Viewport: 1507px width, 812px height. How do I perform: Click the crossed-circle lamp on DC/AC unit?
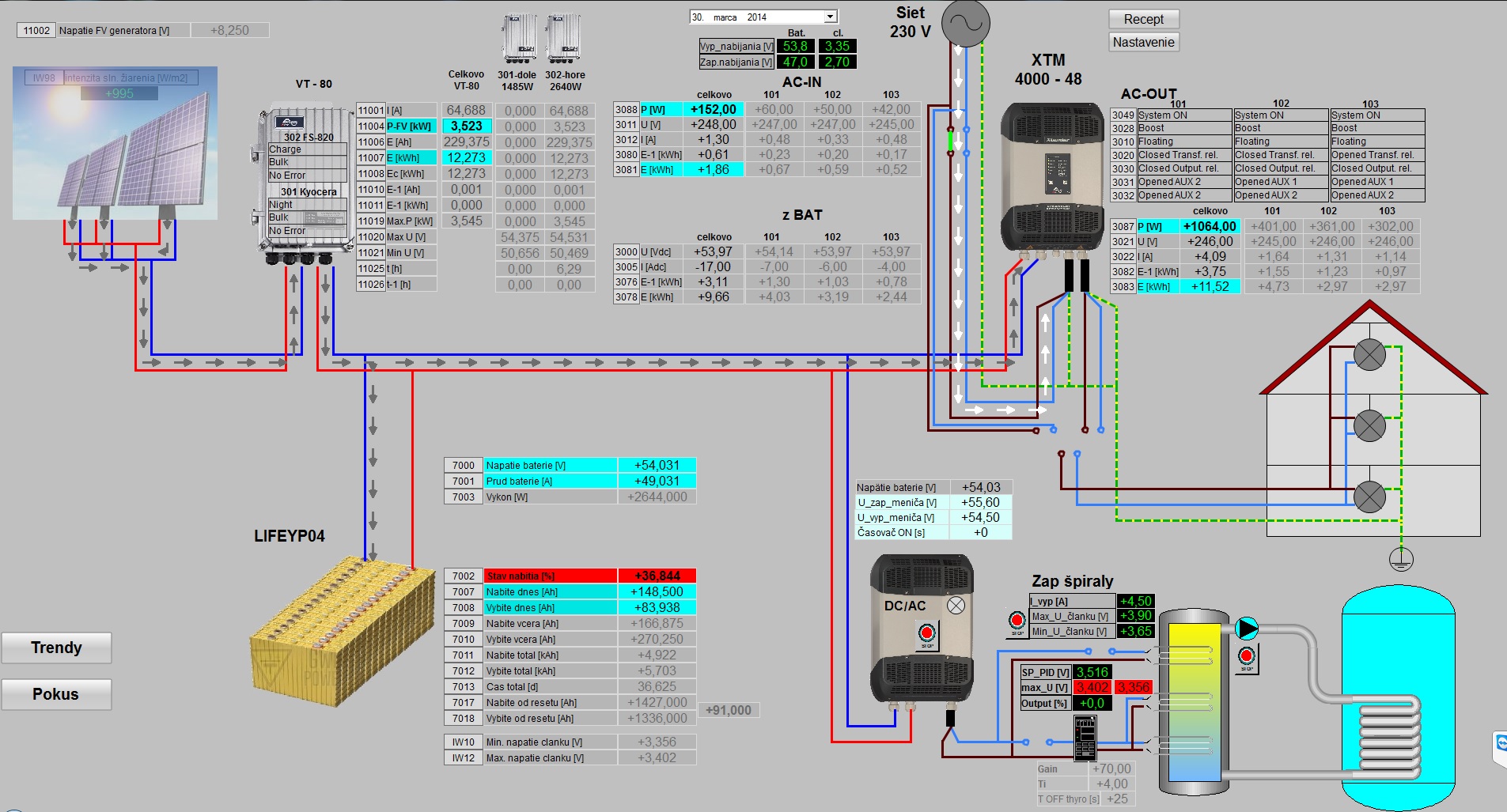tap(956, 606)
